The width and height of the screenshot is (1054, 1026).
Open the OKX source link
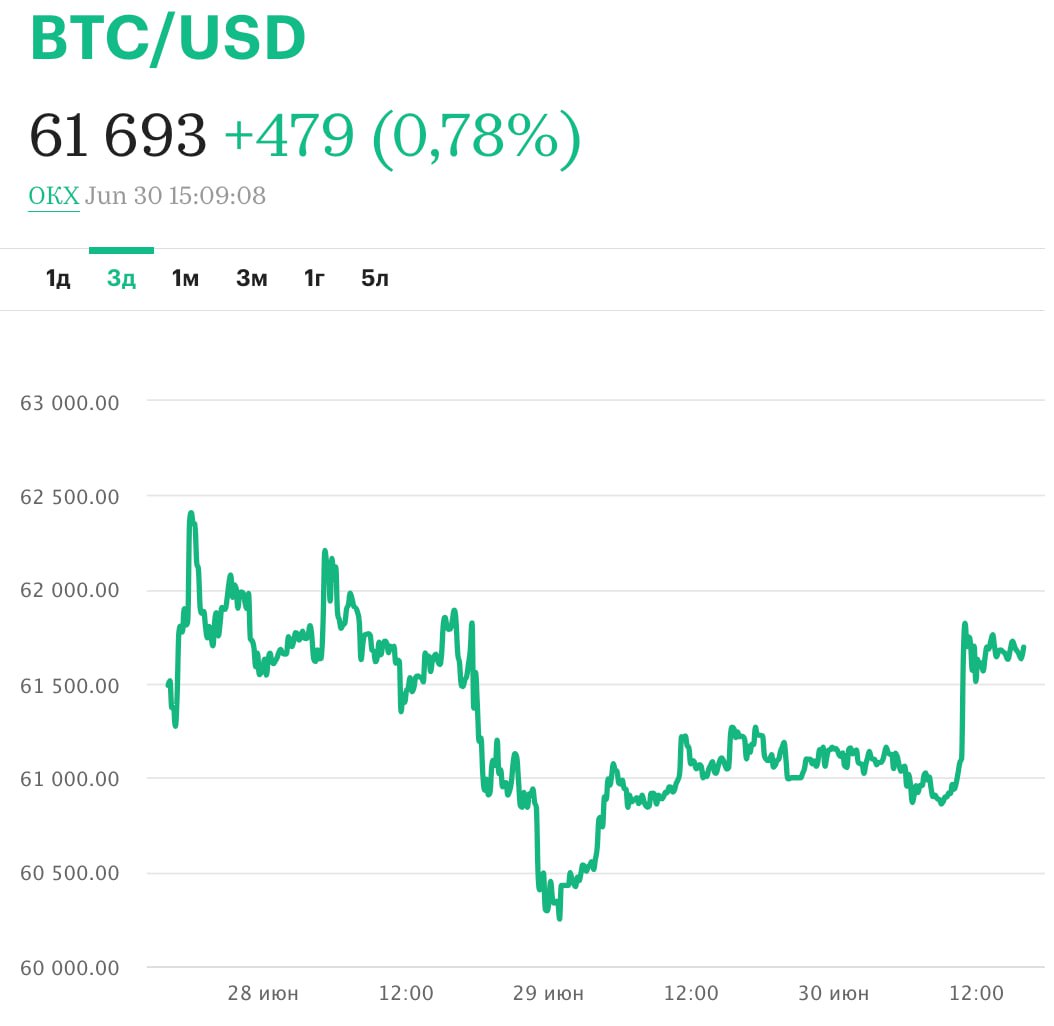coord(53,196)
